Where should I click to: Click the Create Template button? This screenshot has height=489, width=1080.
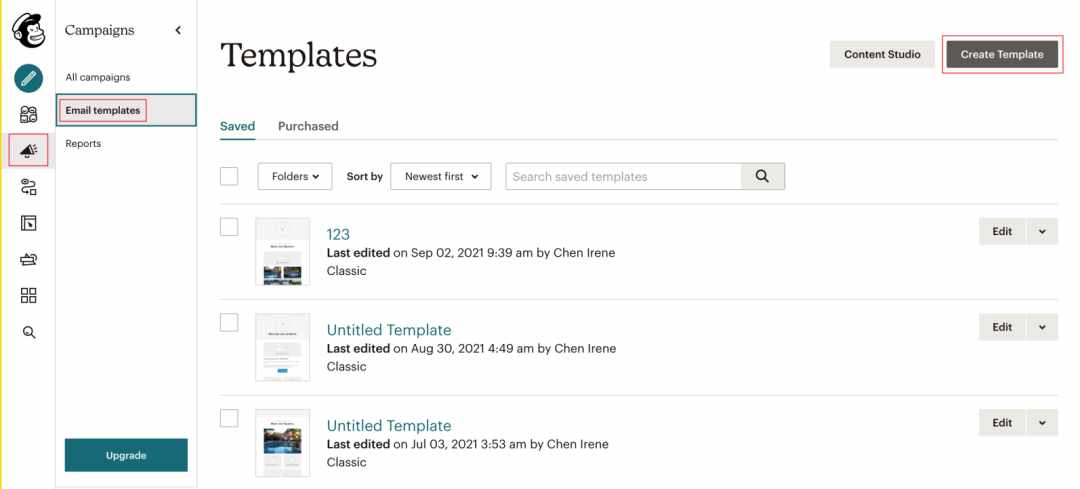tap(1002, 54)
